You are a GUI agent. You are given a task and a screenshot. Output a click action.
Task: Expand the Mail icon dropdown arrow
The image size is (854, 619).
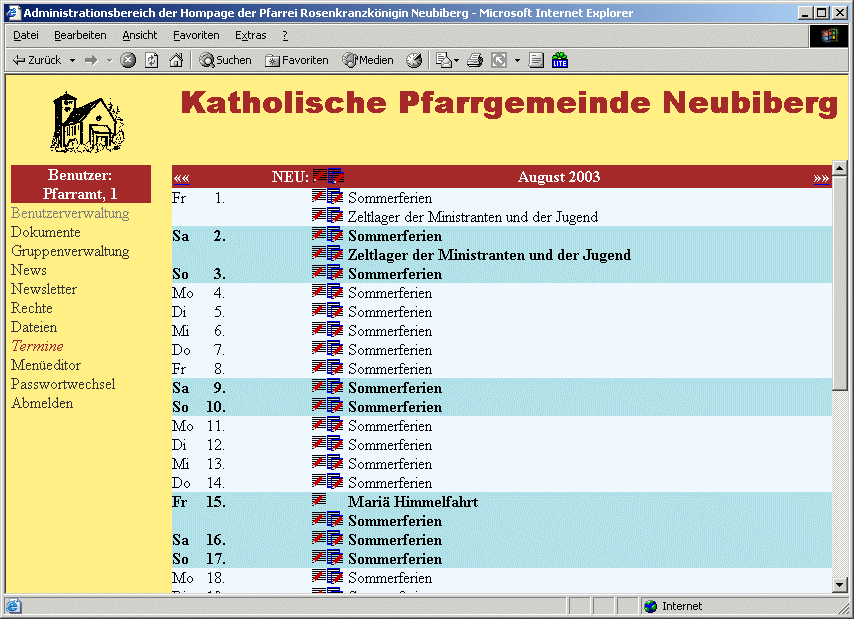pos(456,60)
